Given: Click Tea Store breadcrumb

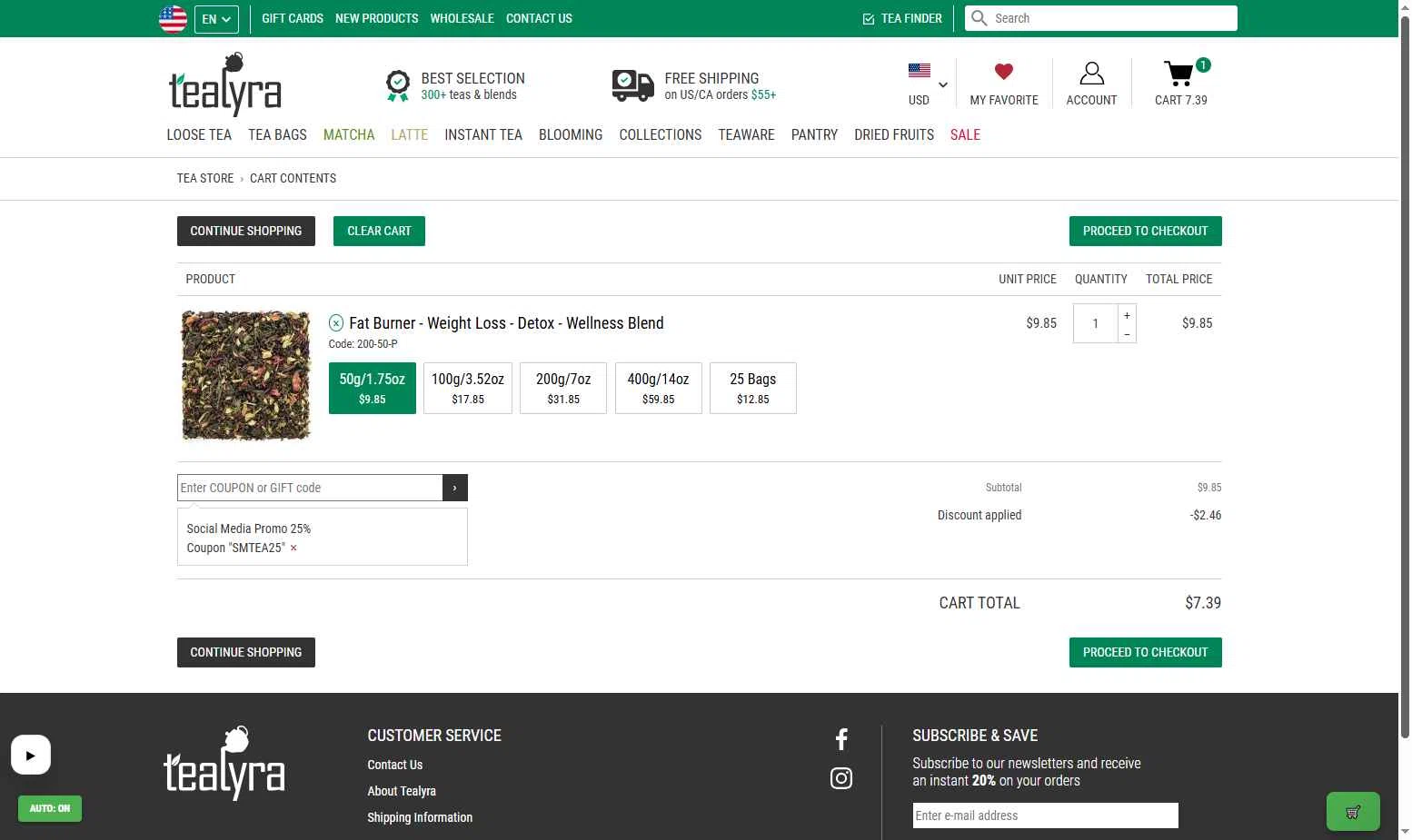Looking at the screenshot, I should coord(205,178).
